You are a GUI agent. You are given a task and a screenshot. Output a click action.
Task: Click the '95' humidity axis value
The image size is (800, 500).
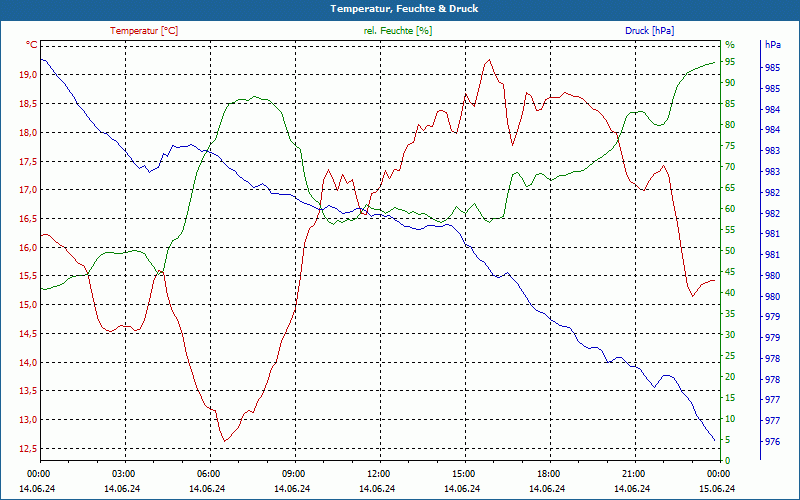pos(730,62)
